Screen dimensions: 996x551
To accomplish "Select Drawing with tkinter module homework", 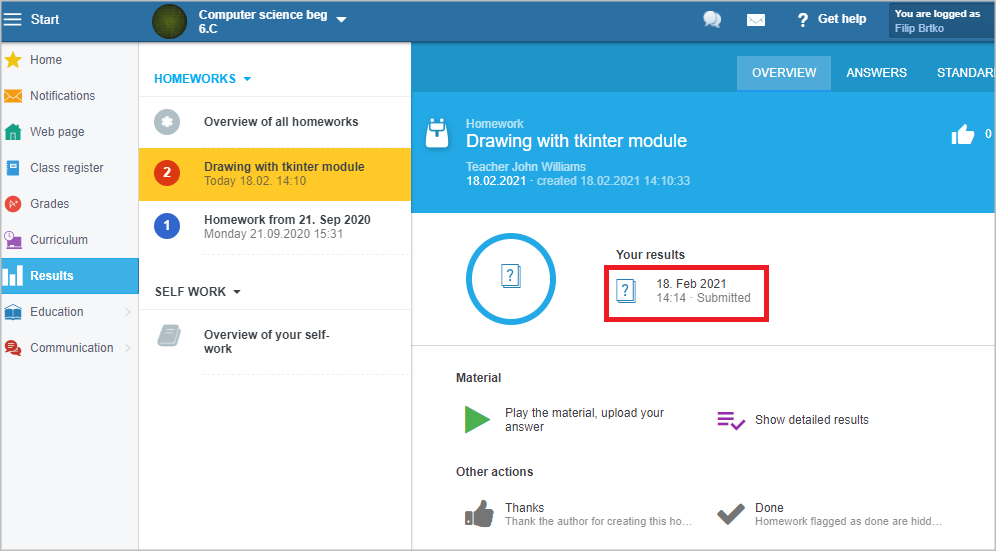I will point(275,174).
